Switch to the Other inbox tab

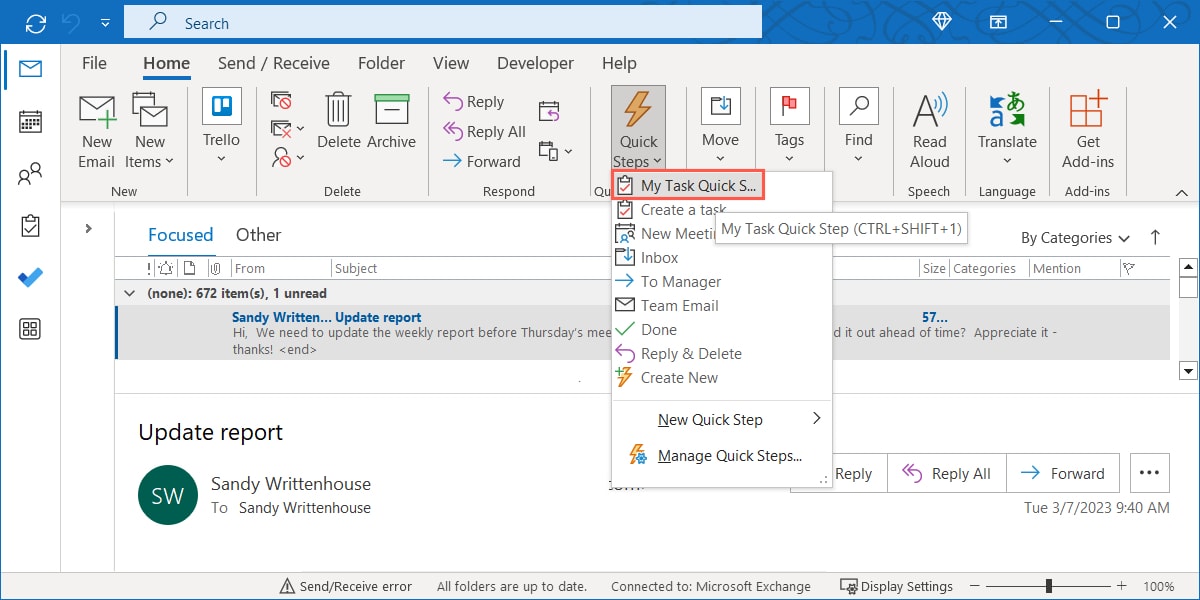[258, 235]
